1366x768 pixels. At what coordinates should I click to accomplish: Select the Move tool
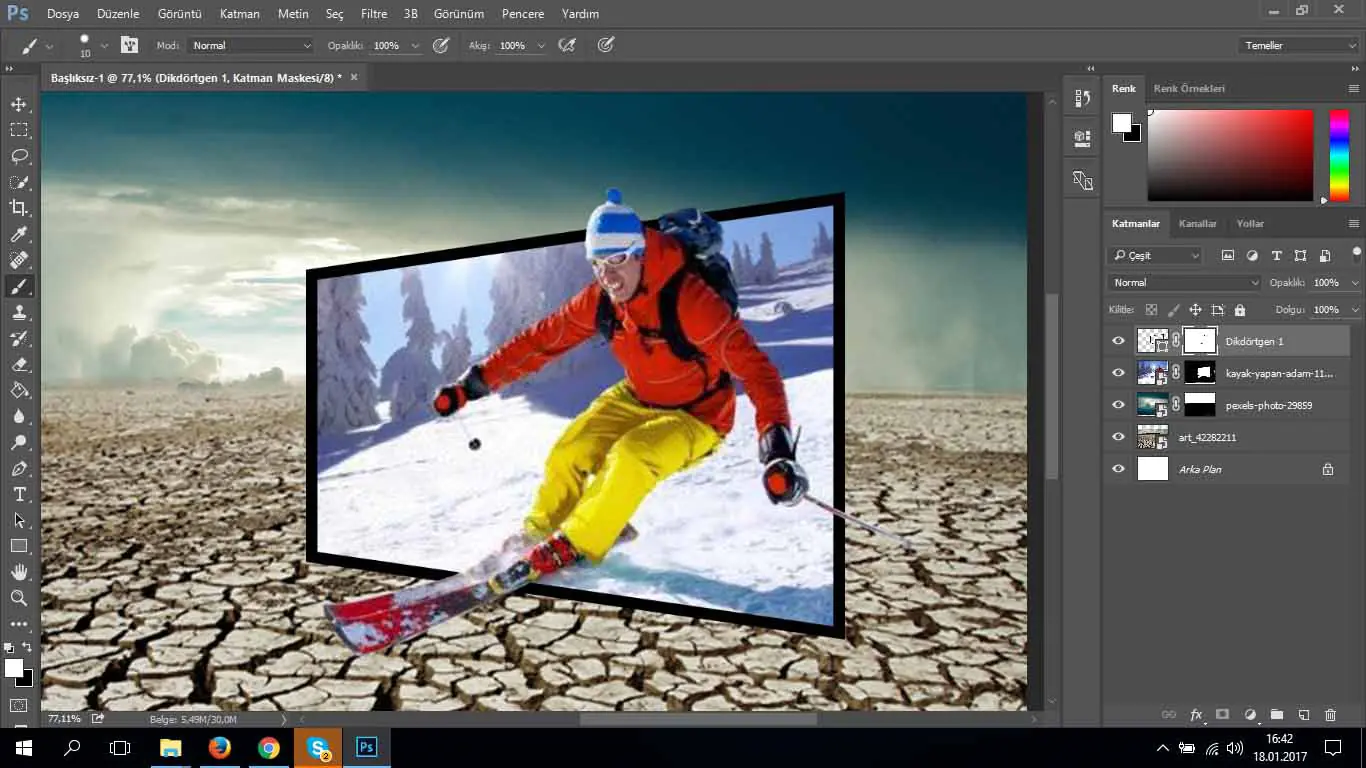coord(19,104)
